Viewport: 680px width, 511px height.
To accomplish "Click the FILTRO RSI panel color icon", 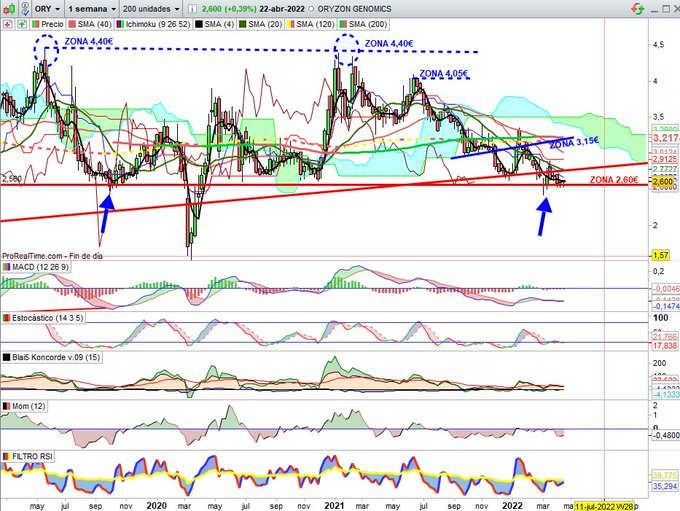I will 7,456.
